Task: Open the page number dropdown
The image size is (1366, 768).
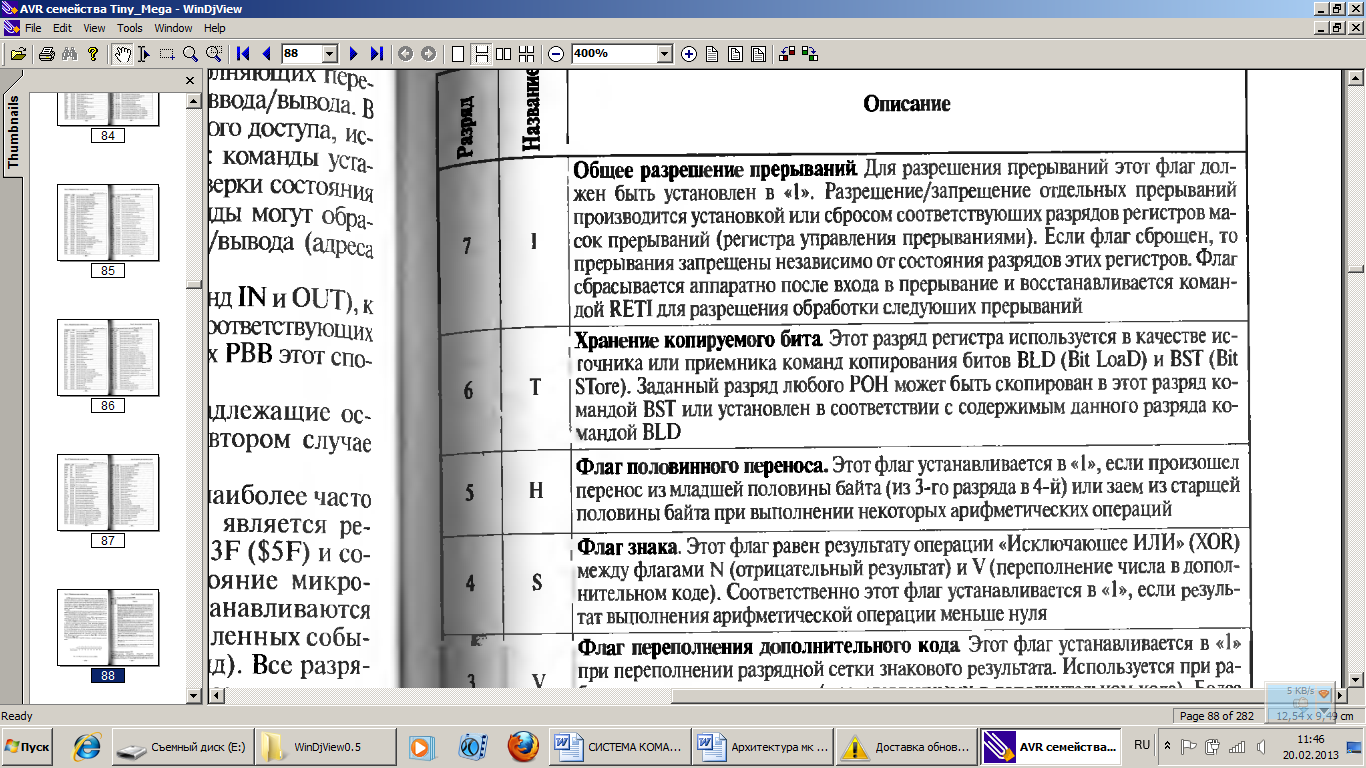Action: 331,54
